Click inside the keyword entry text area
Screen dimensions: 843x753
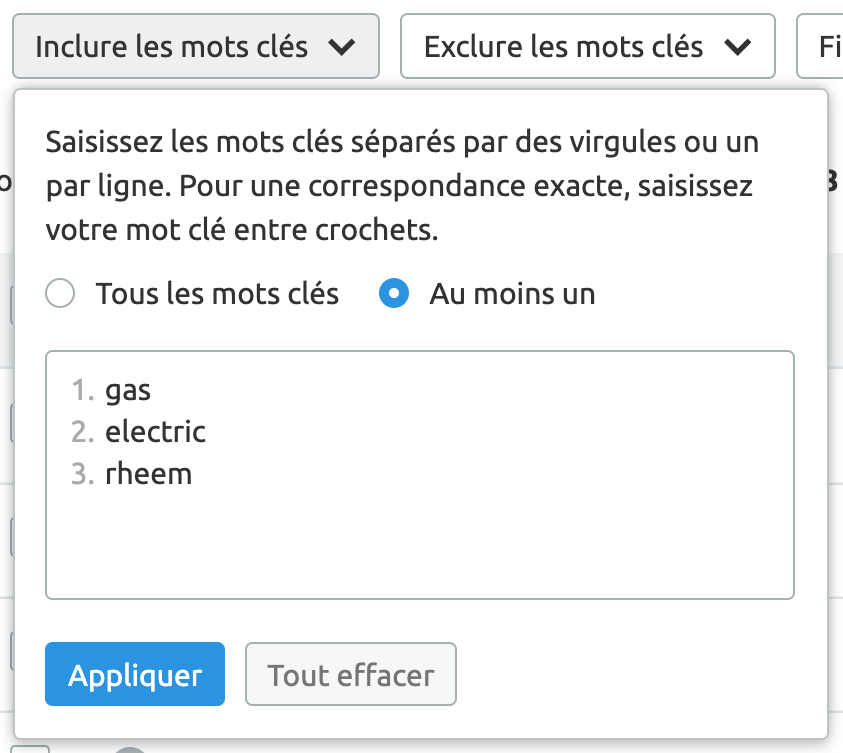[x=420, y=540]
